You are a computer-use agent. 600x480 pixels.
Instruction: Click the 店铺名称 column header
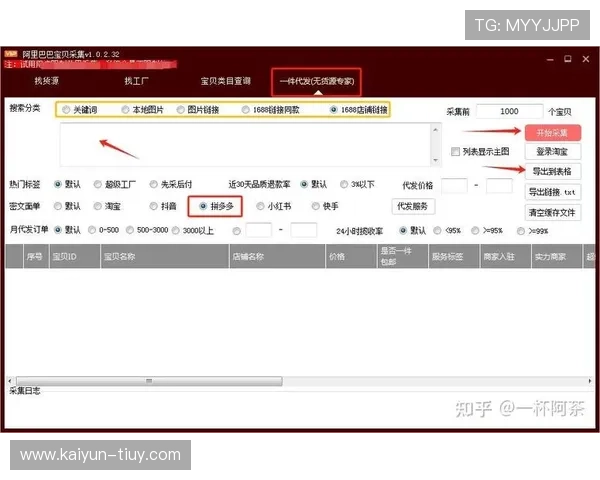[277, 256]
